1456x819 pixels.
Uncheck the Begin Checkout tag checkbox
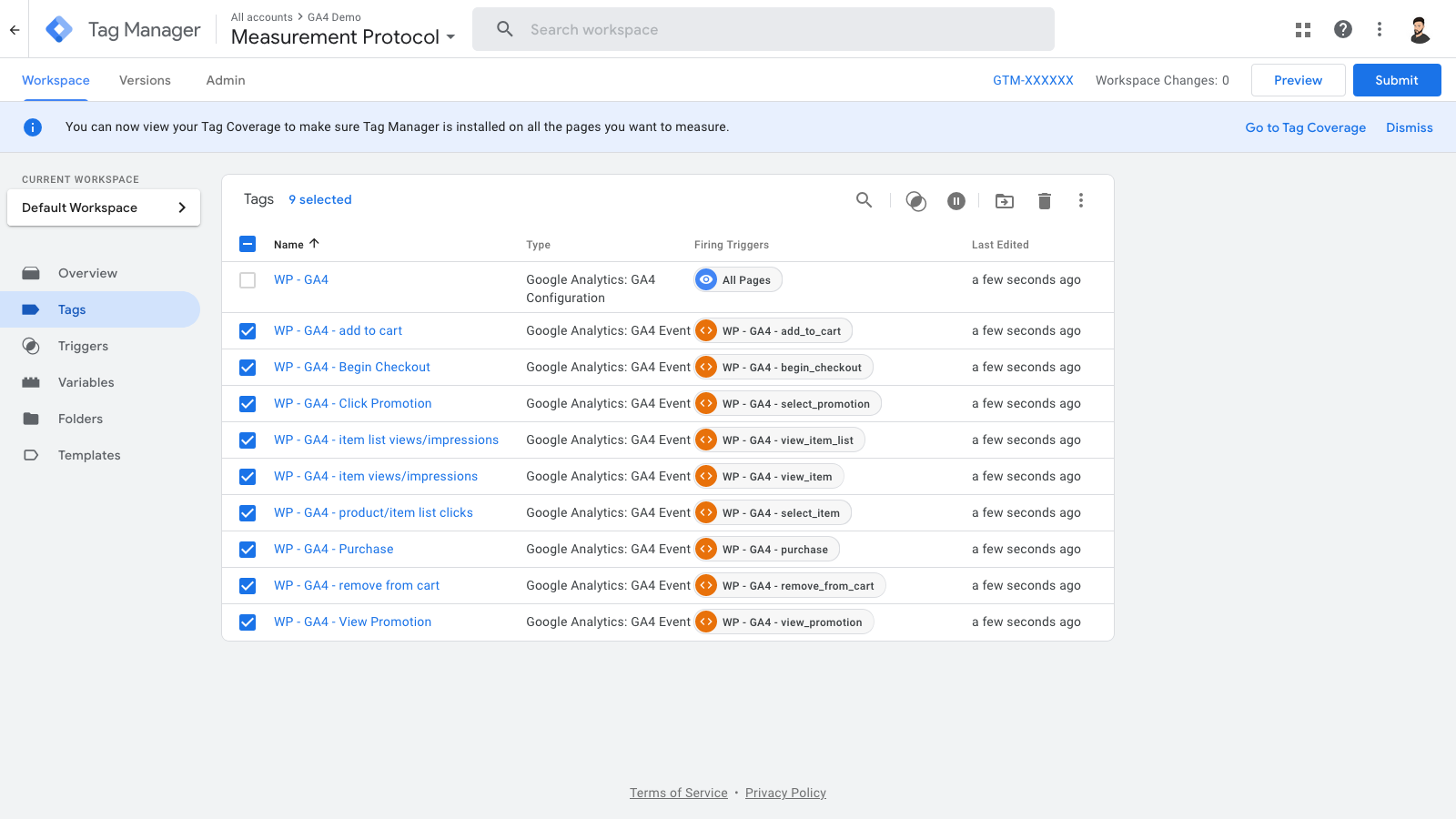[248, 368]
